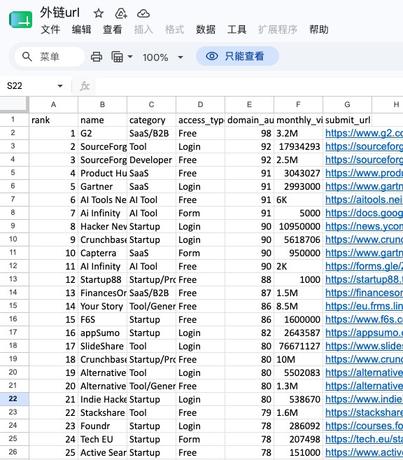Select Ai Infinity's 'Form' access cell
This screenshot has height=460, width=403.
(x=200, y=213)
